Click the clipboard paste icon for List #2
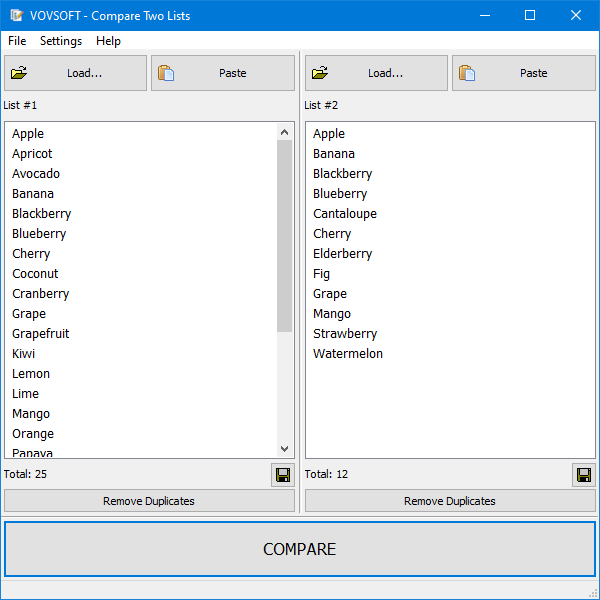This screenshot has width=600, height=600. coord(467,73)
